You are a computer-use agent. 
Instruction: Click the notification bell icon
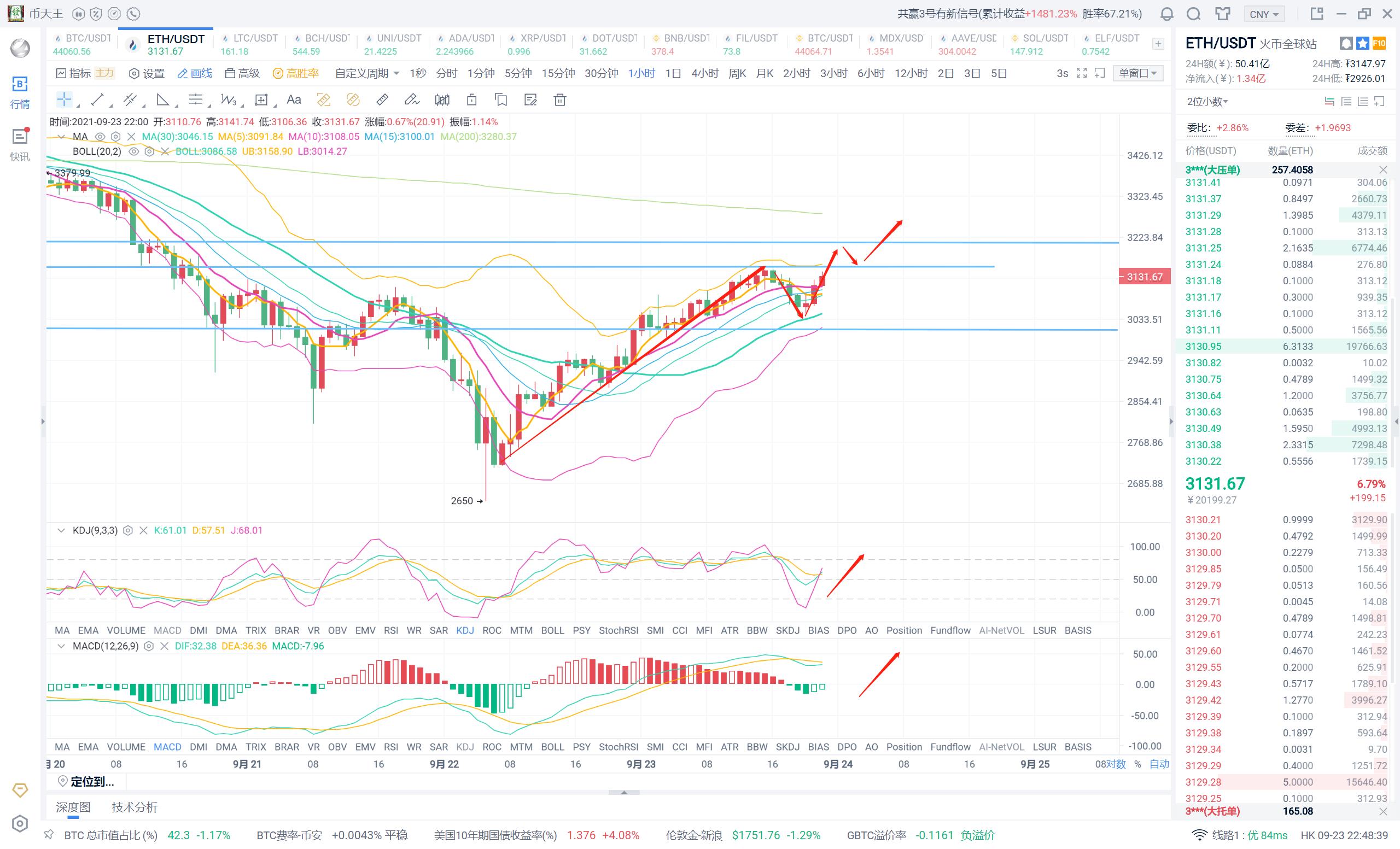pos(1166,14)
